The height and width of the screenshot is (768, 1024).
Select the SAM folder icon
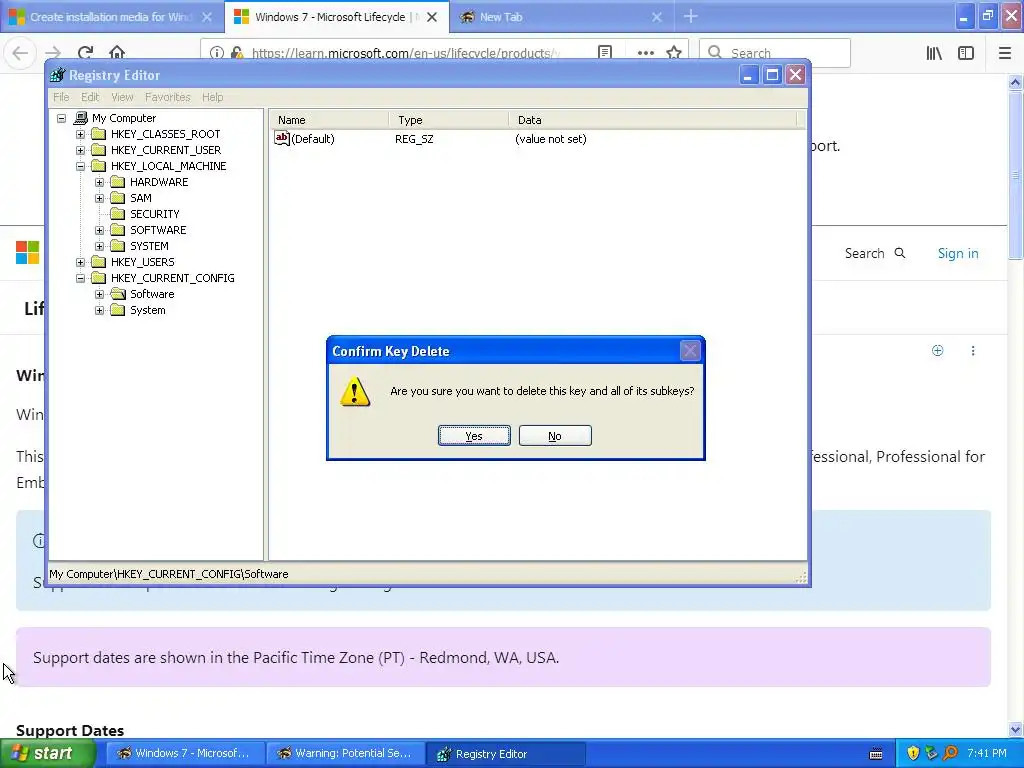118,198
